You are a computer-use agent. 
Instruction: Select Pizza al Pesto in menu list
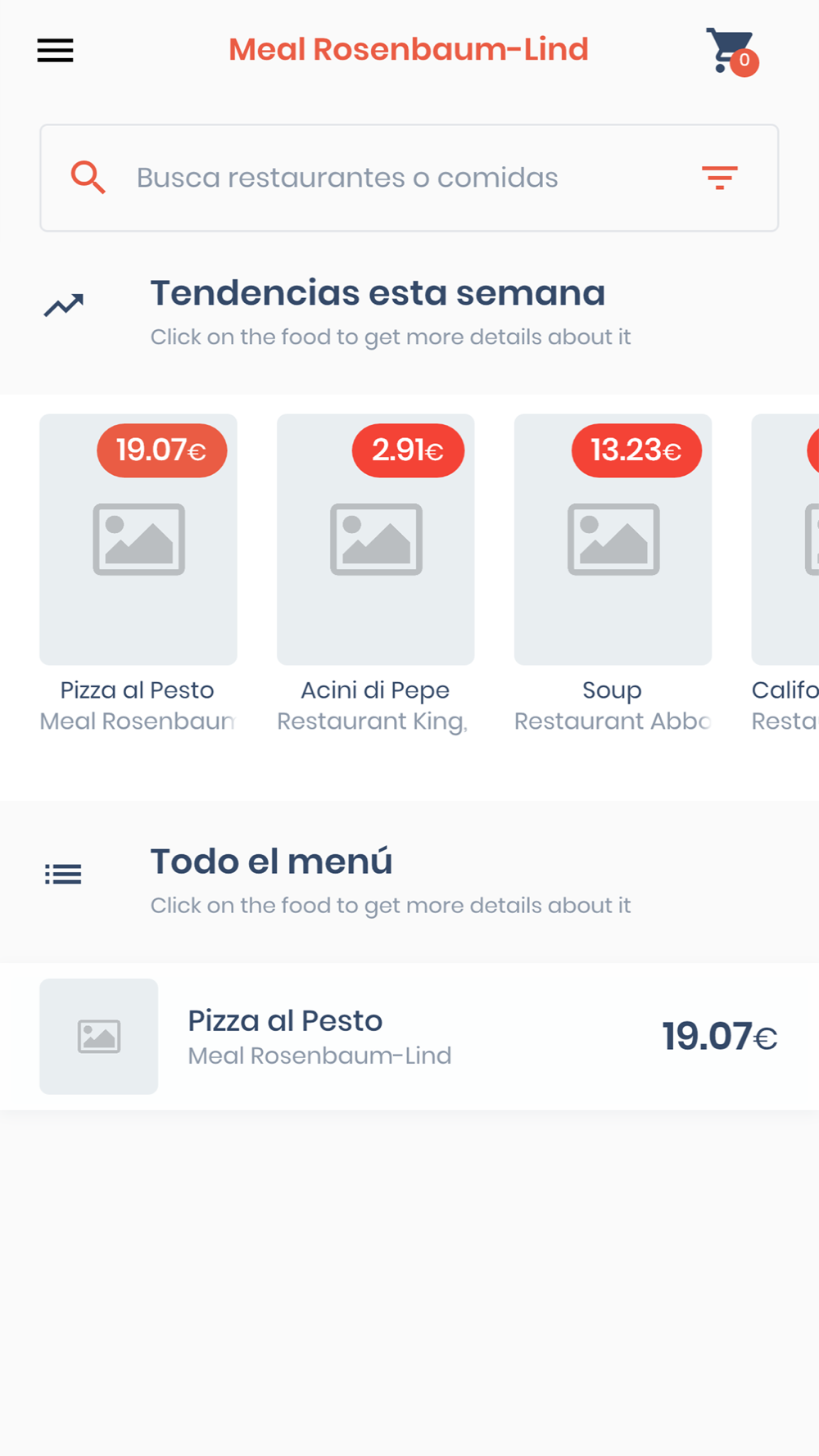[409, 1037]
